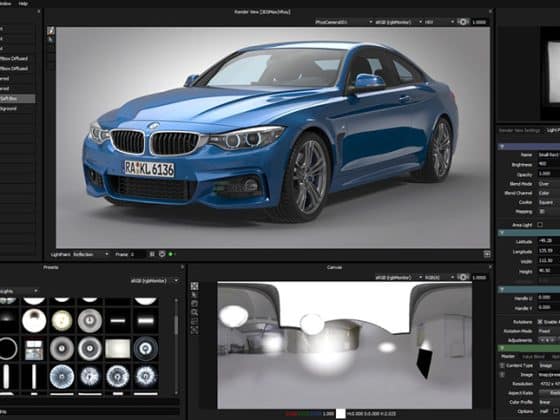Open the Canvas sRGB LightMonitor dropdown
Screen dimensions: 560x420
398,278
